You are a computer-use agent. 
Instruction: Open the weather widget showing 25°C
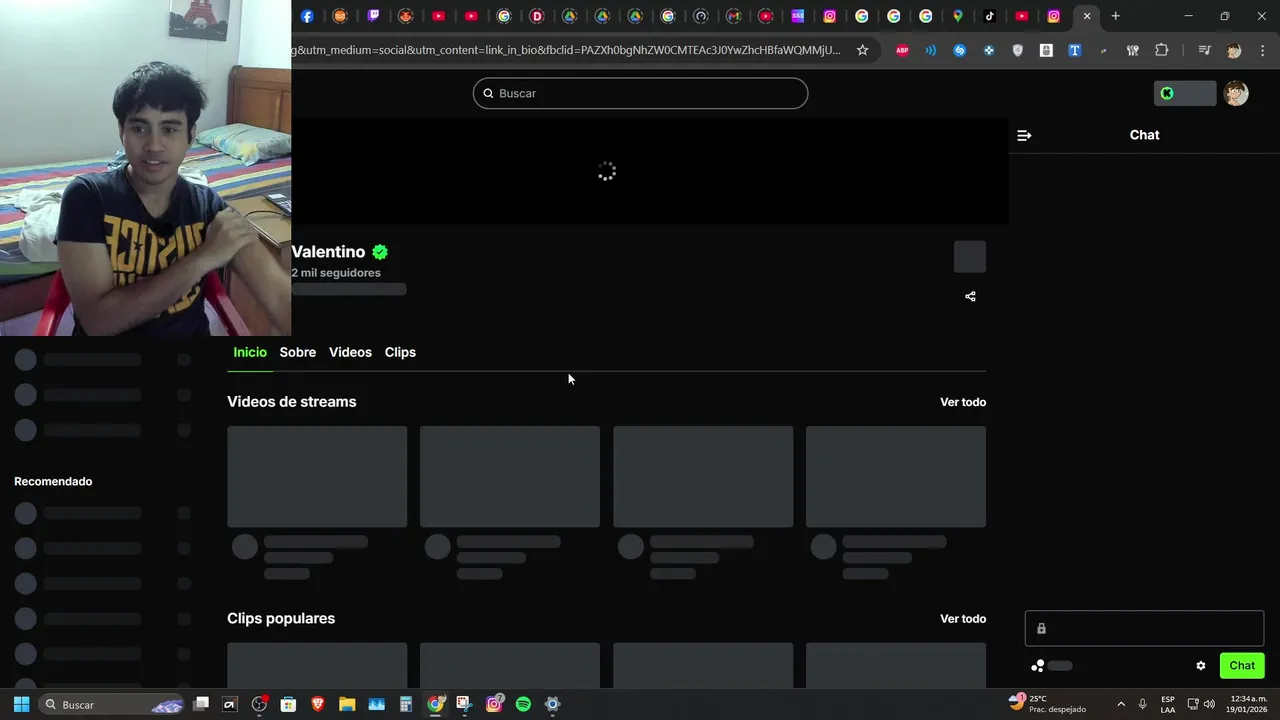pos(1047,704)
